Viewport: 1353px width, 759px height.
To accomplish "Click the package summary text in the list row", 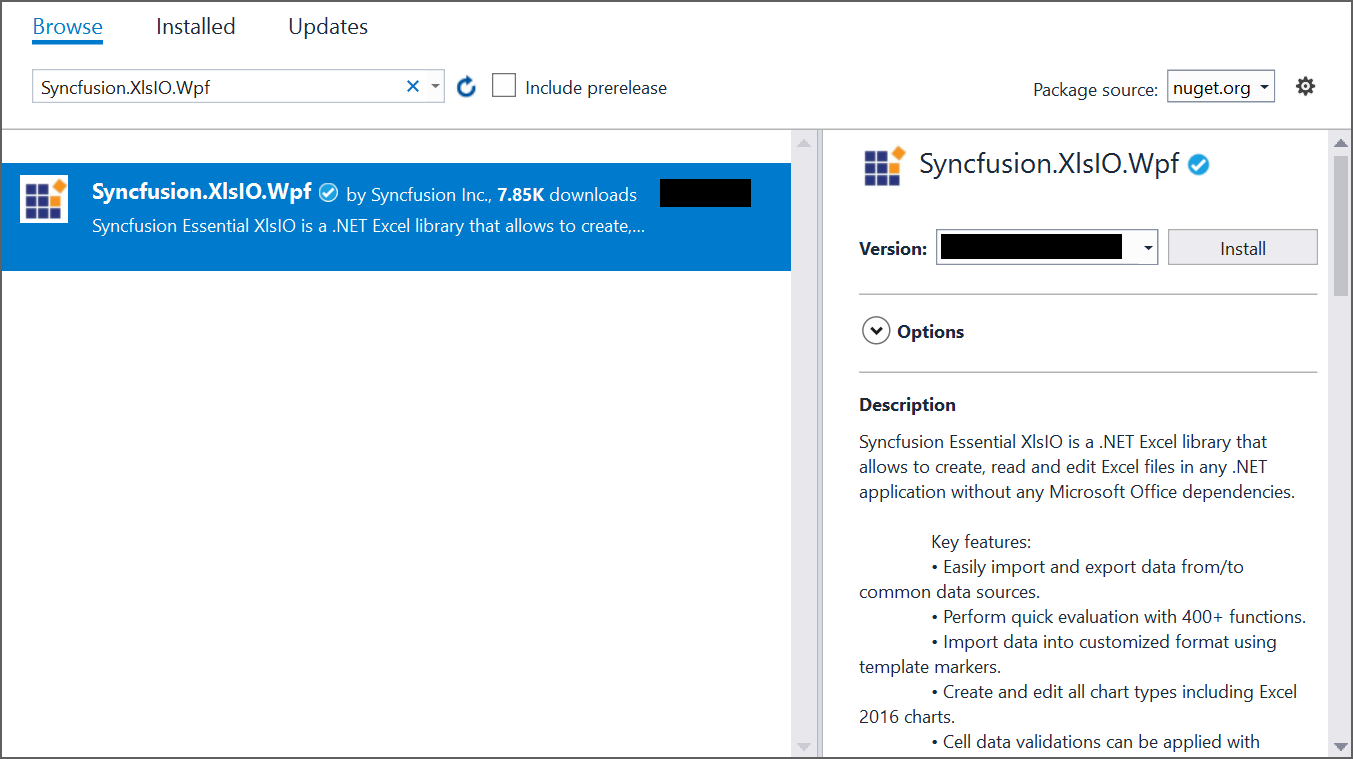I will 368,226.
